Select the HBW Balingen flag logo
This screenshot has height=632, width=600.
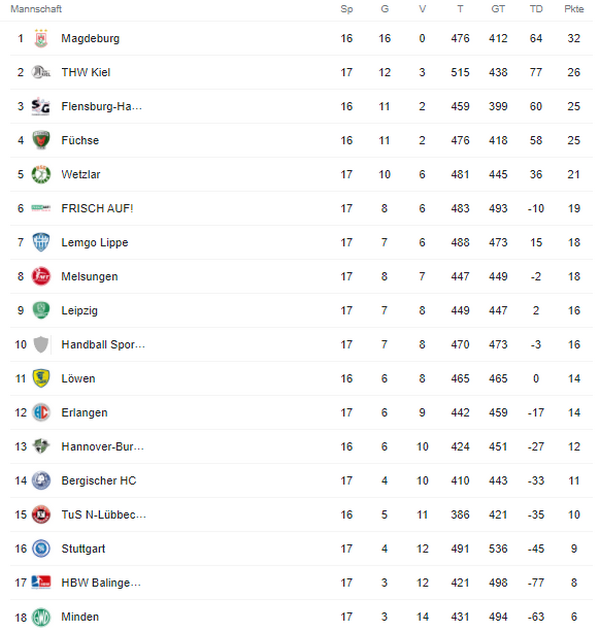click(41, 582)
